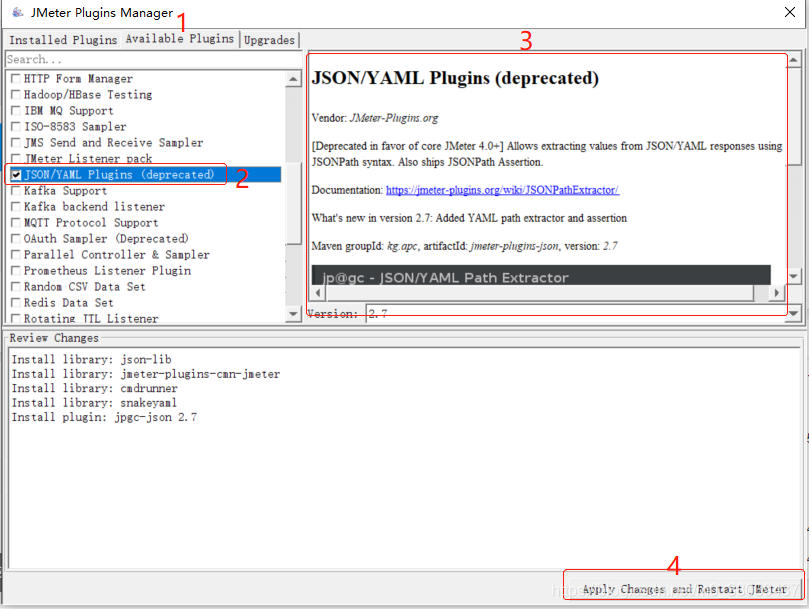The image size is (809, 609).
Task: Click plugin list scrollbar down arrow
Action: click(x=293, y=314)
